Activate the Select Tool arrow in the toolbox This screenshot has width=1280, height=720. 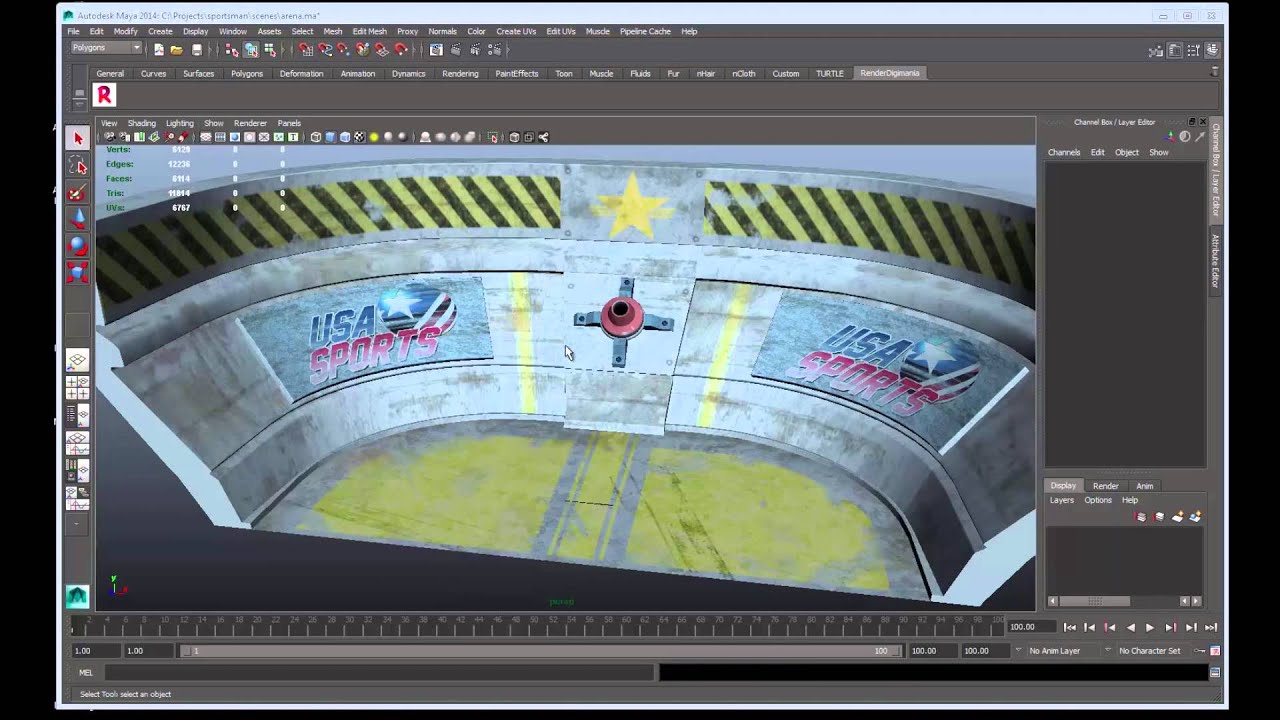(x=77, y=138)
